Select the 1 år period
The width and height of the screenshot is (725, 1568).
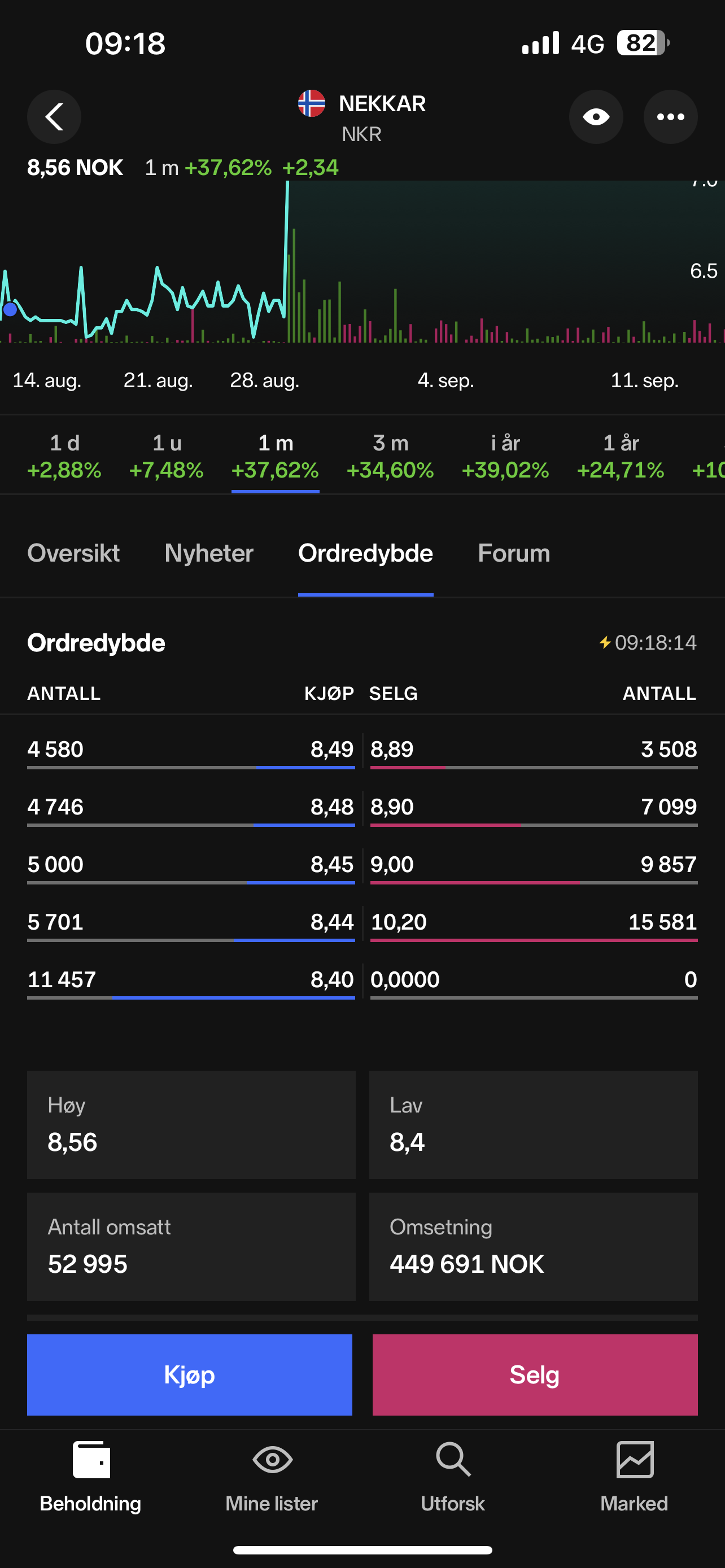621,456
